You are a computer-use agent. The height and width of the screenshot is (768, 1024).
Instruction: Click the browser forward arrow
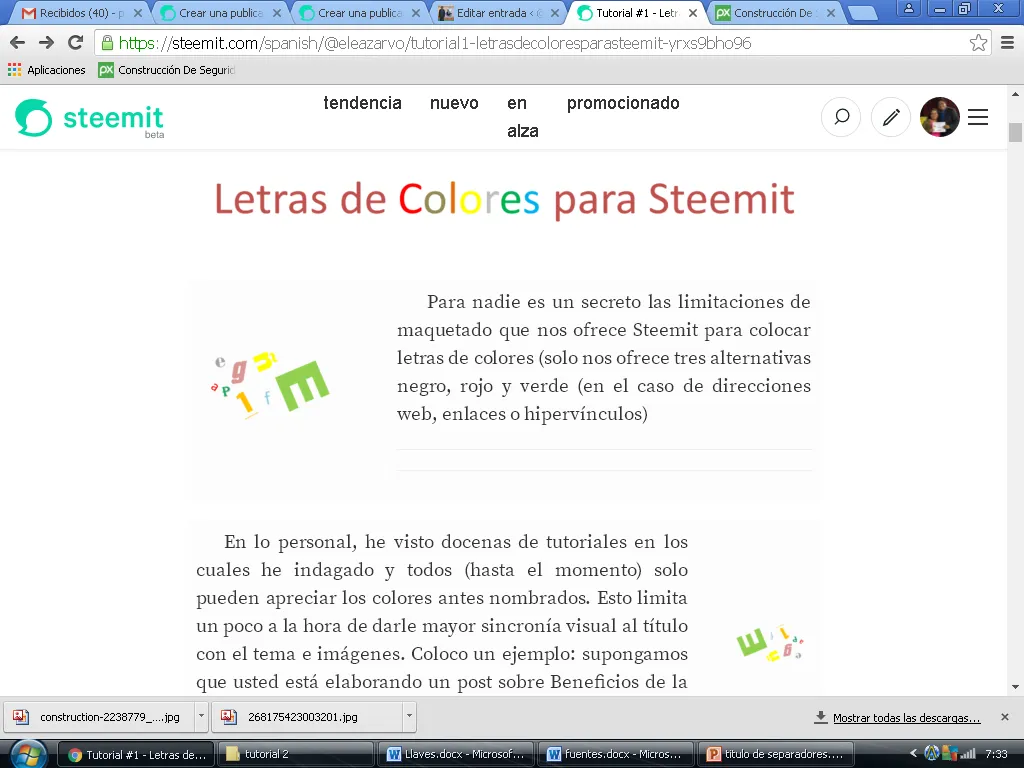(46, 43)
